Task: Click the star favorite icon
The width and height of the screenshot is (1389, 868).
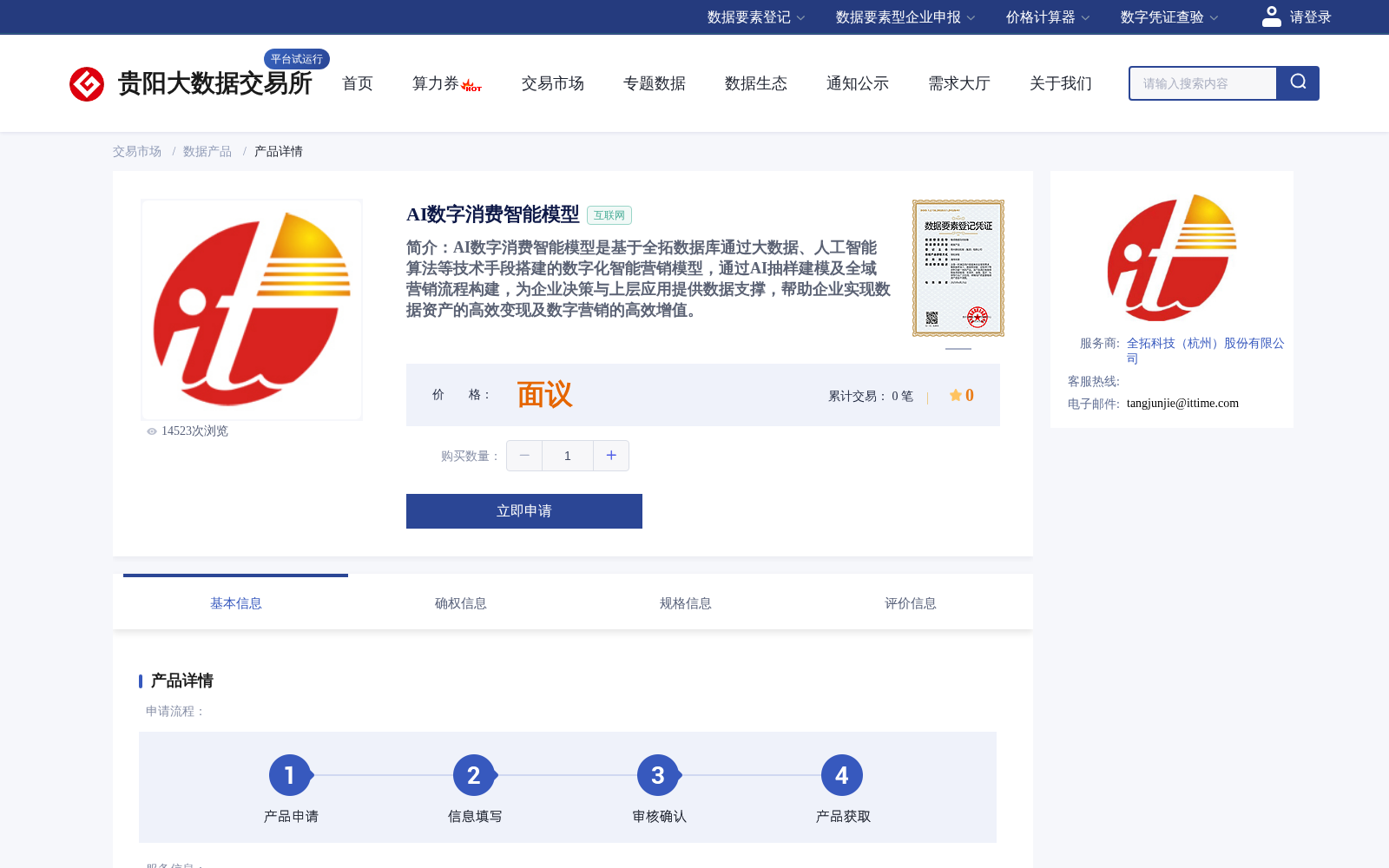Action: pos(955,395)
